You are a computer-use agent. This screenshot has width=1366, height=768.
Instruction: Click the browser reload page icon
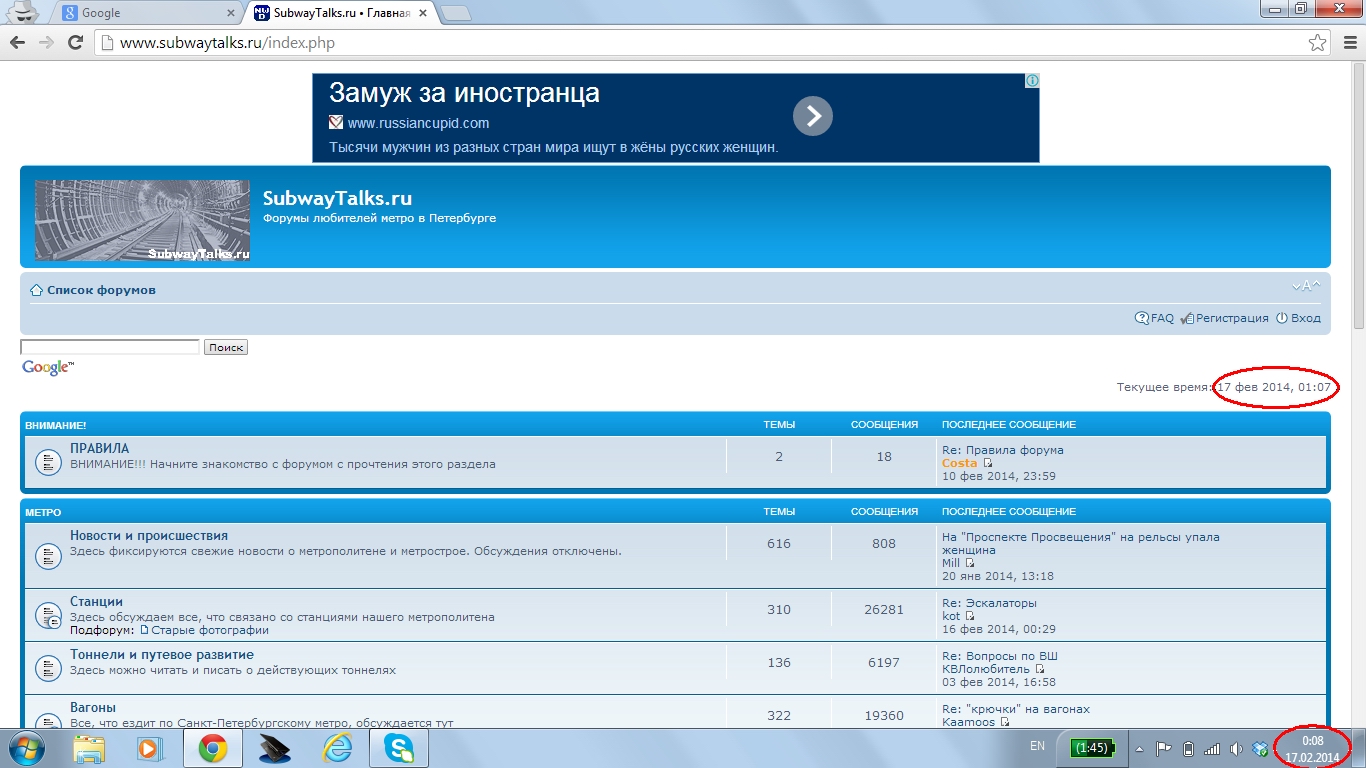(75, 43)
